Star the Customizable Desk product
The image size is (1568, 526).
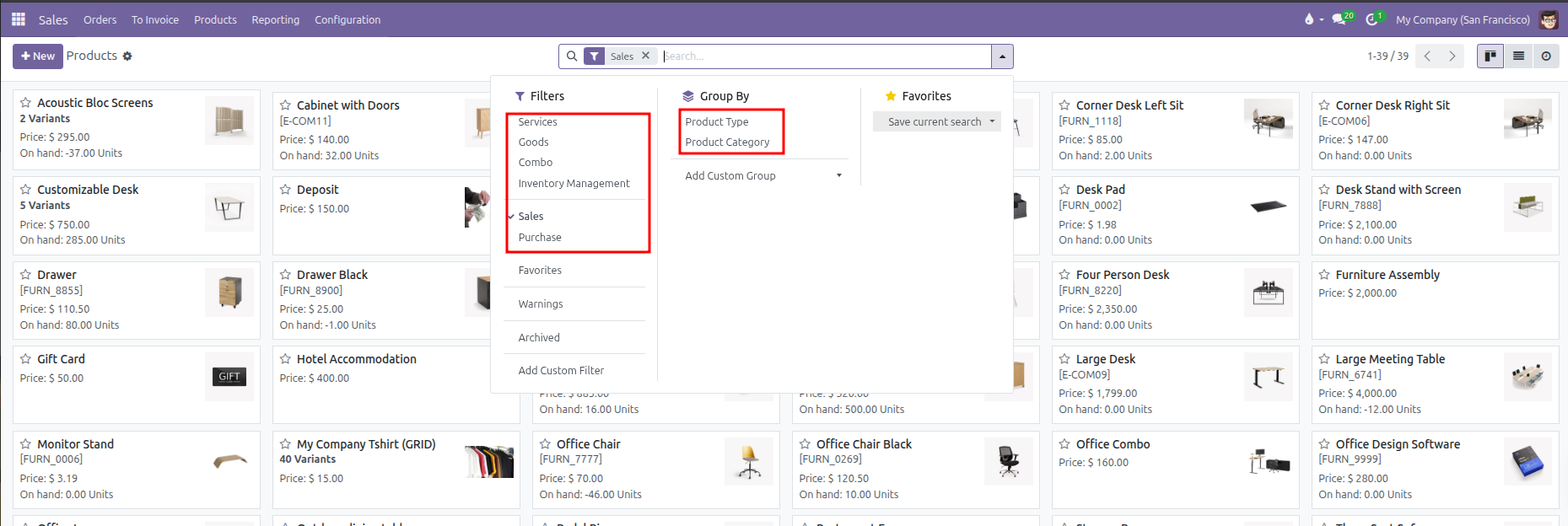(26, 190)
